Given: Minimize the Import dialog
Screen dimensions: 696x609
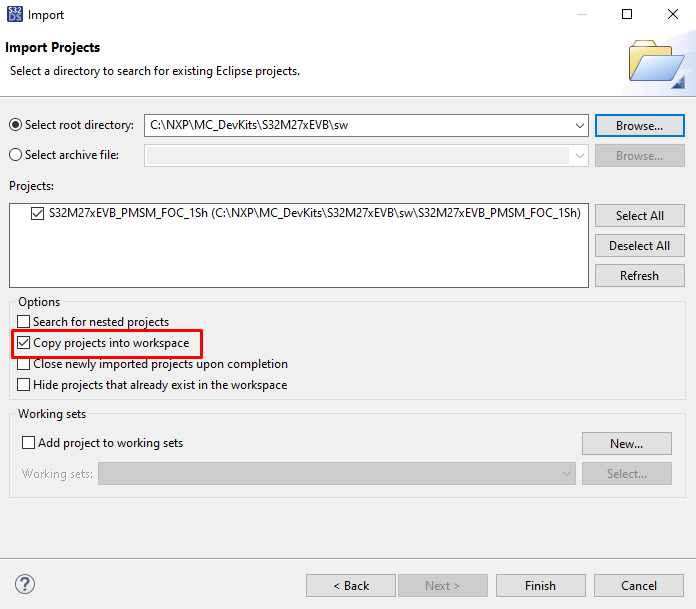Looking at the screenshot, I should tap(581, 14).
